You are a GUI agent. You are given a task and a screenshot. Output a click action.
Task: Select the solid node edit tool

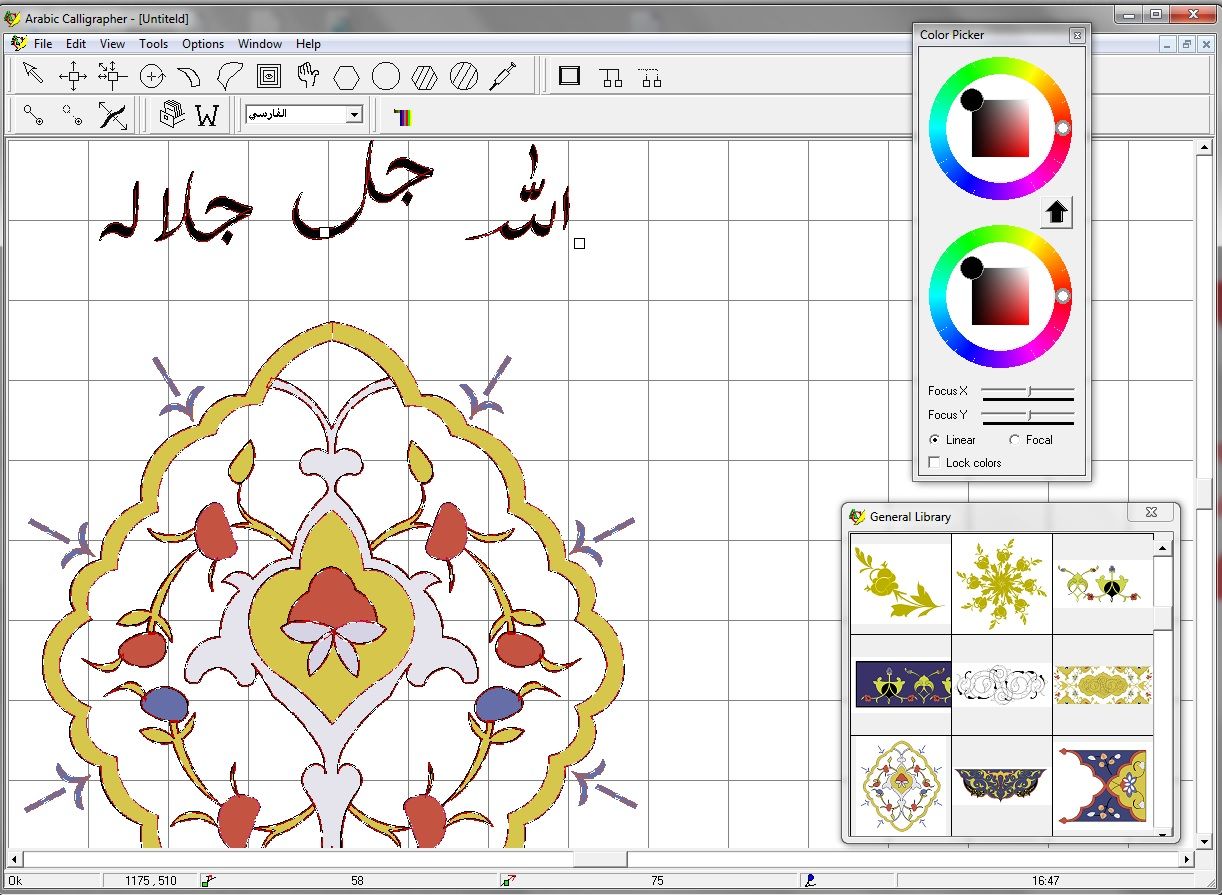point(33,115)
